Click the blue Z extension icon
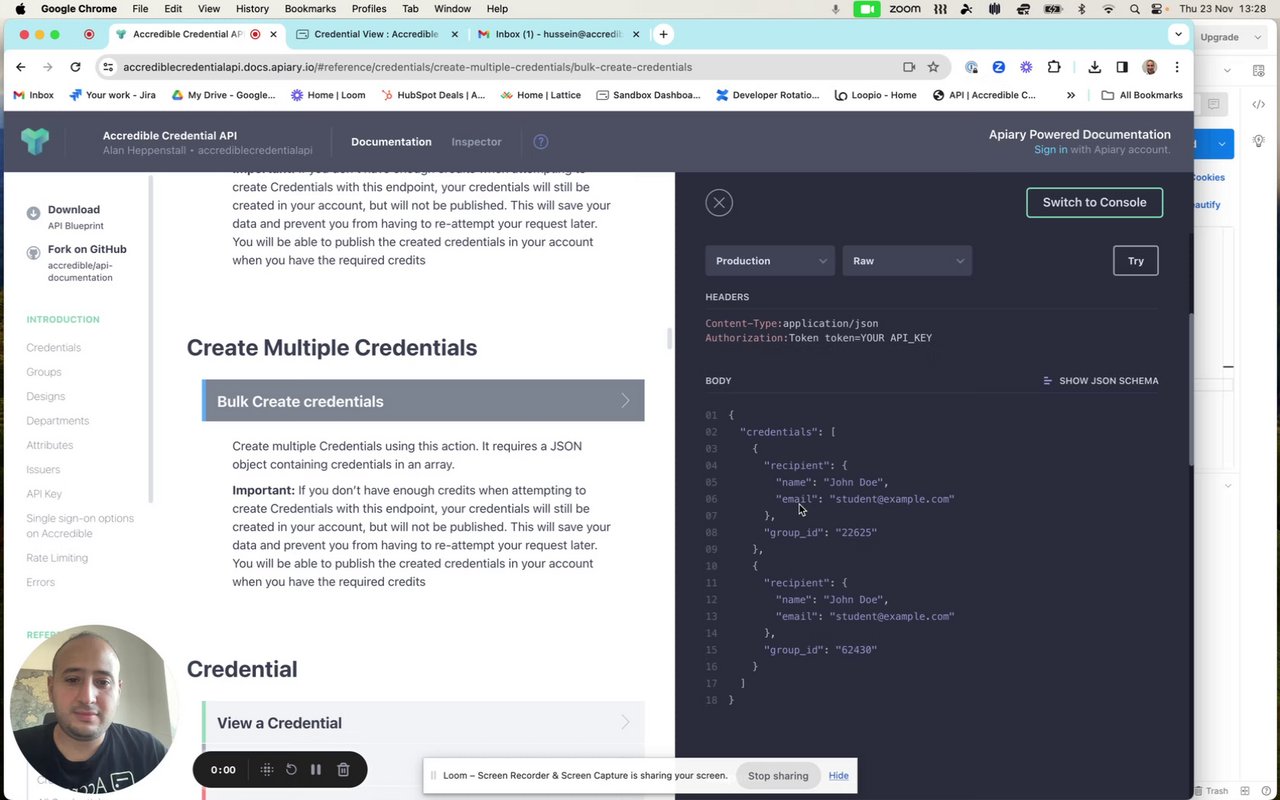 click(x=998, y=67)
